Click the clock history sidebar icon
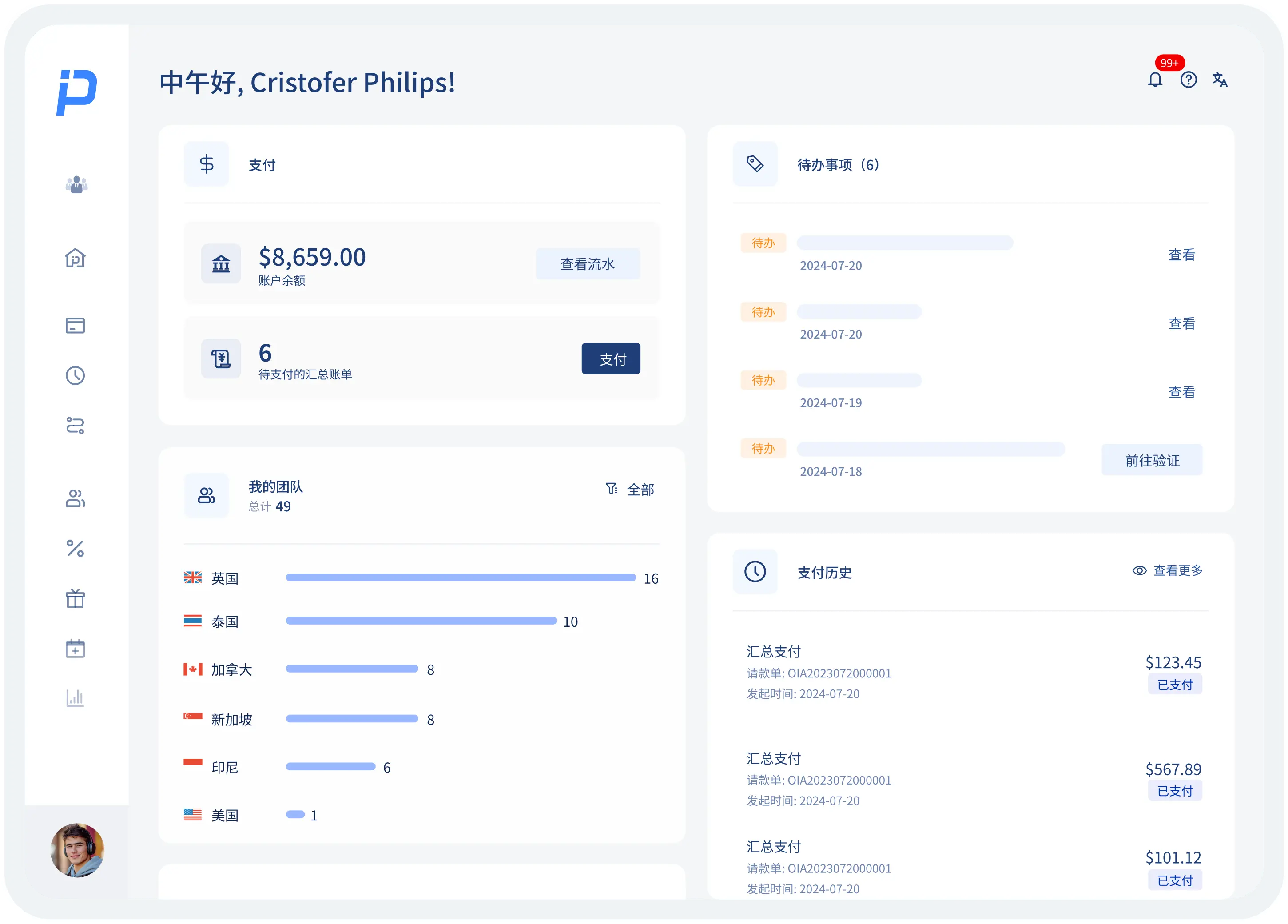Image resolution: width=1288 pixels, height=924 pixels. click(75, 375)
